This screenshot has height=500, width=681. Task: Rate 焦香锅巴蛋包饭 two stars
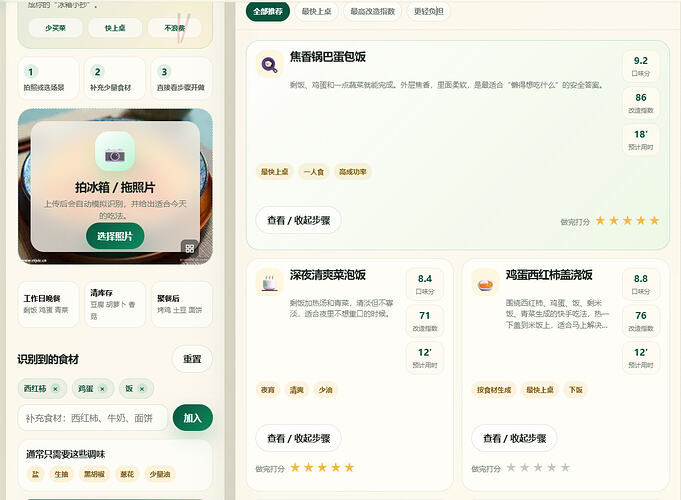coord(614,221)
